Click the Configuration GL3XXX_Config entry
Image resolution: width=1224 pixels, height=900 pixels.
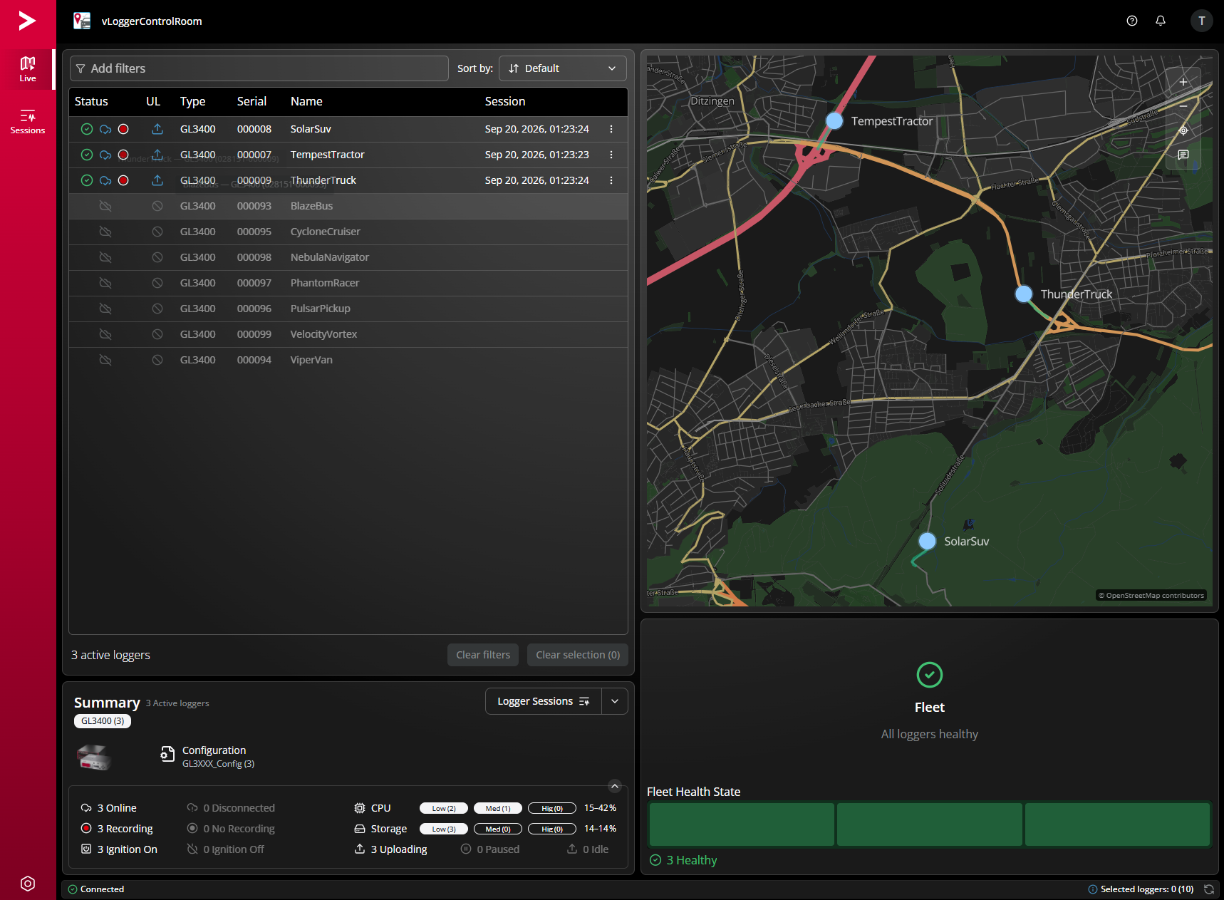pos(208,757)
